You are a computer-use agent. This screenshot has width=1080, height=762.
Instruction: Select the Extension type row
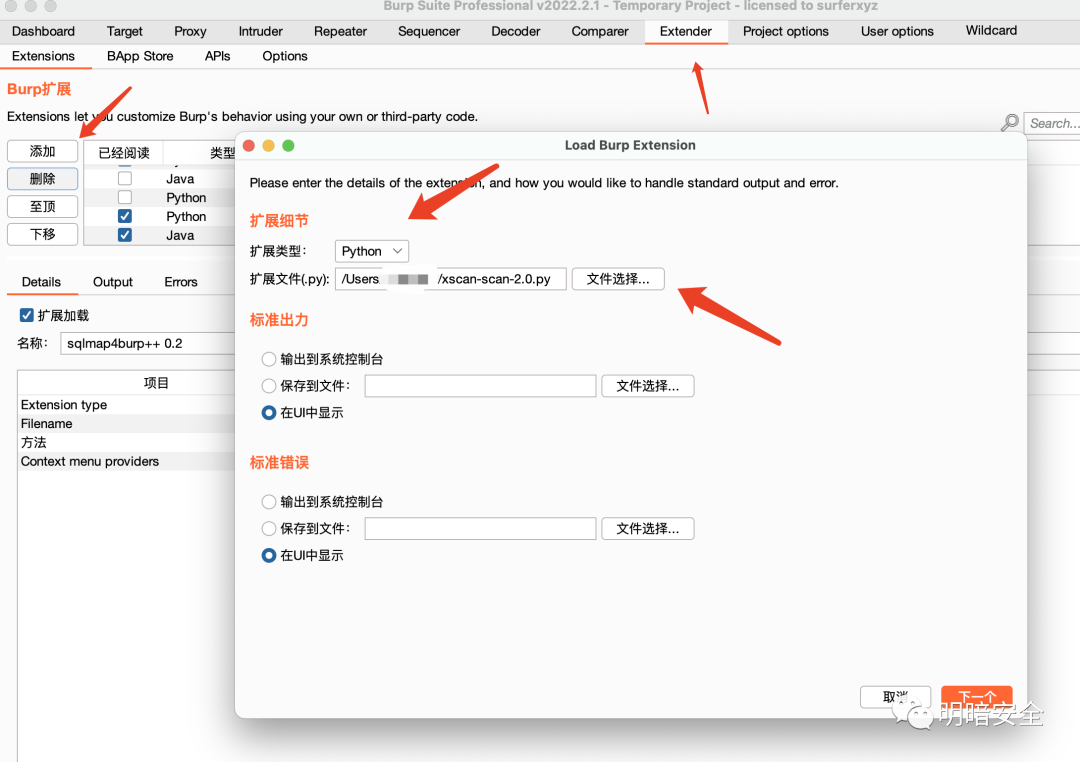[x=127, y=404]
